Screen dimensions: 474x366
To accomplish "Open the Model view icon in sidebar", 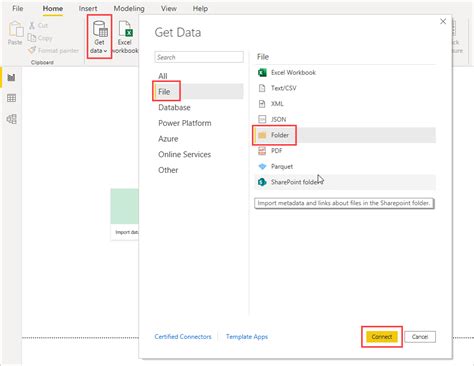I will pos(11,119).
